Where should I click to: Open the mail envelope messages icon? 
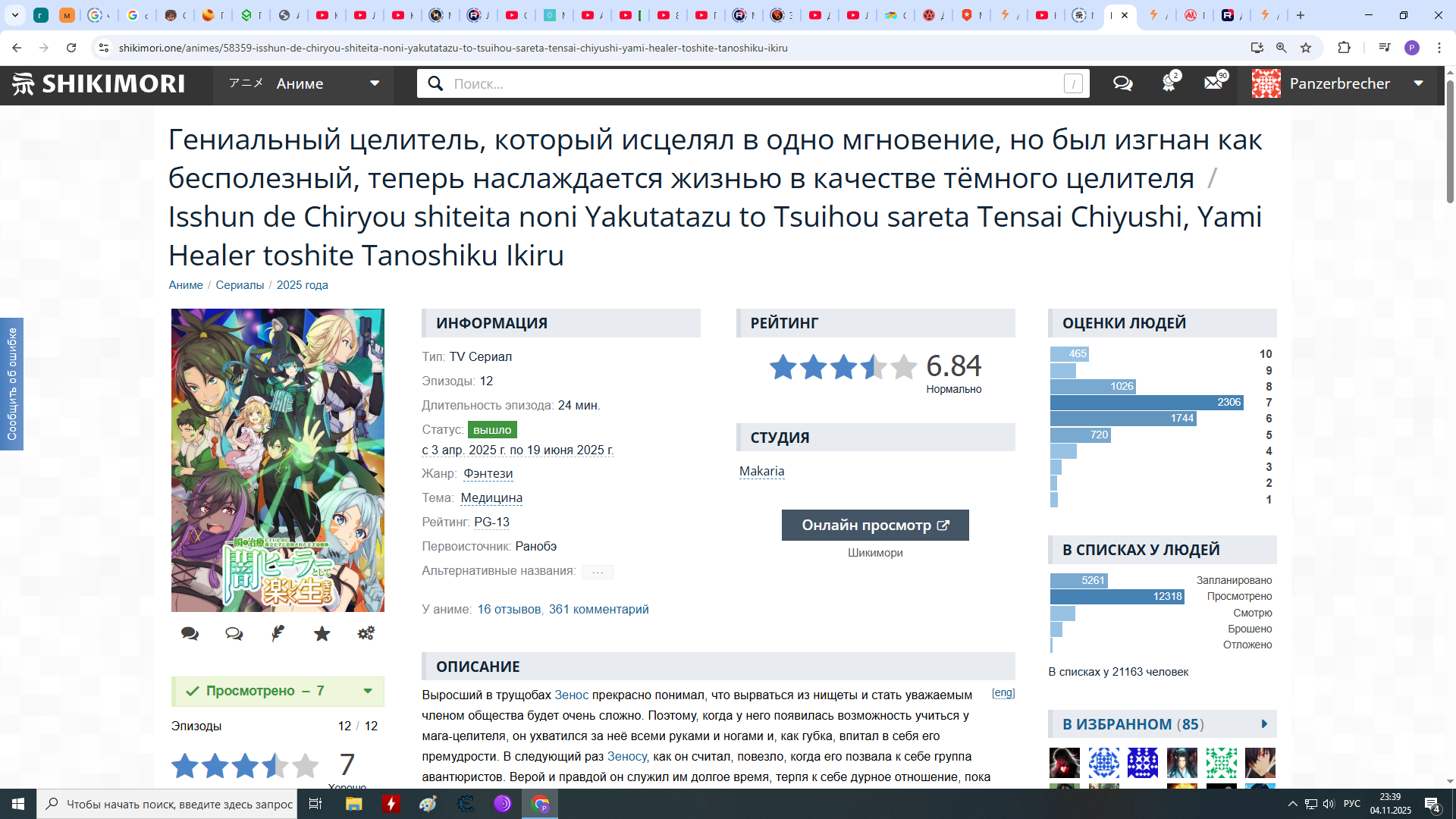[1213, 83]
